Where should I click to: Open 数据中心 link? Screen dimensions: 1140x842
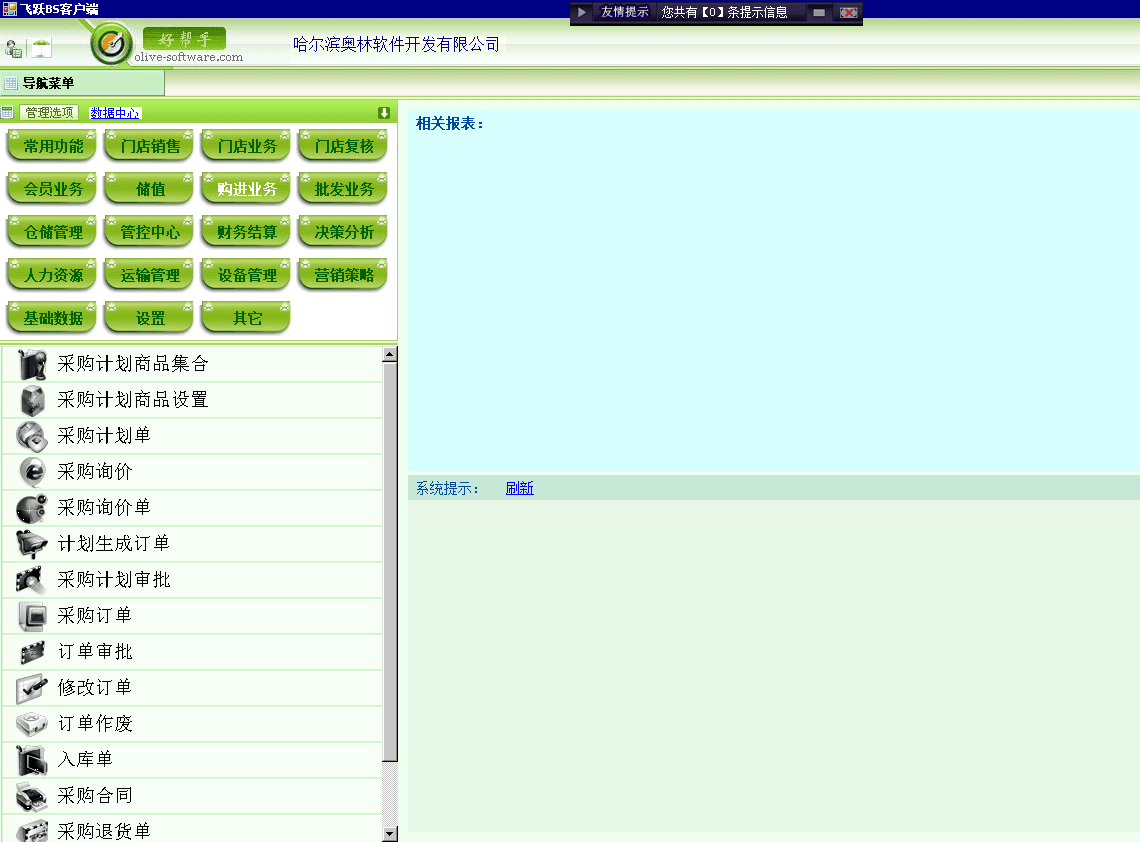tap(115, 112)
